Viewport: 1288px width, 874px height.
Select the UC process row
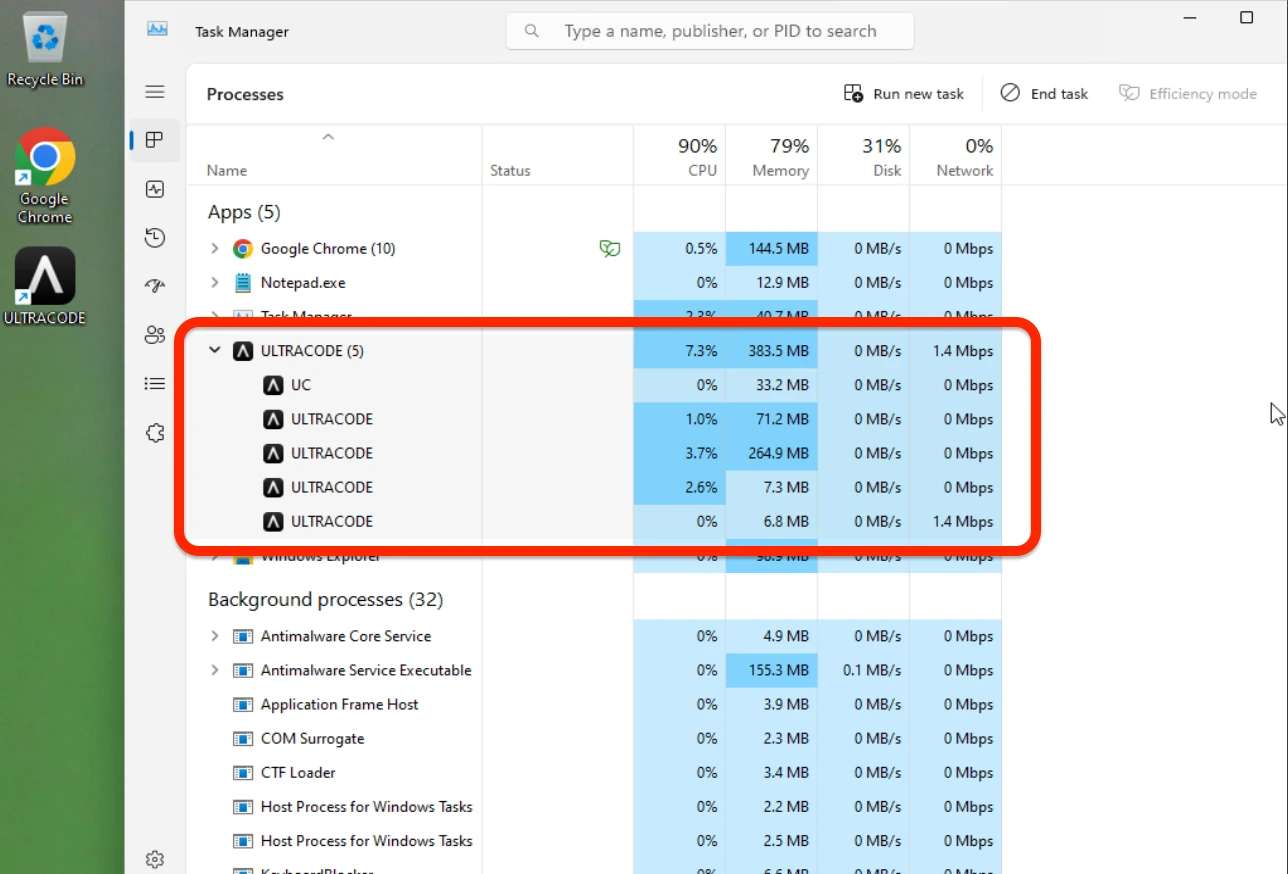(x=594, y=385)
